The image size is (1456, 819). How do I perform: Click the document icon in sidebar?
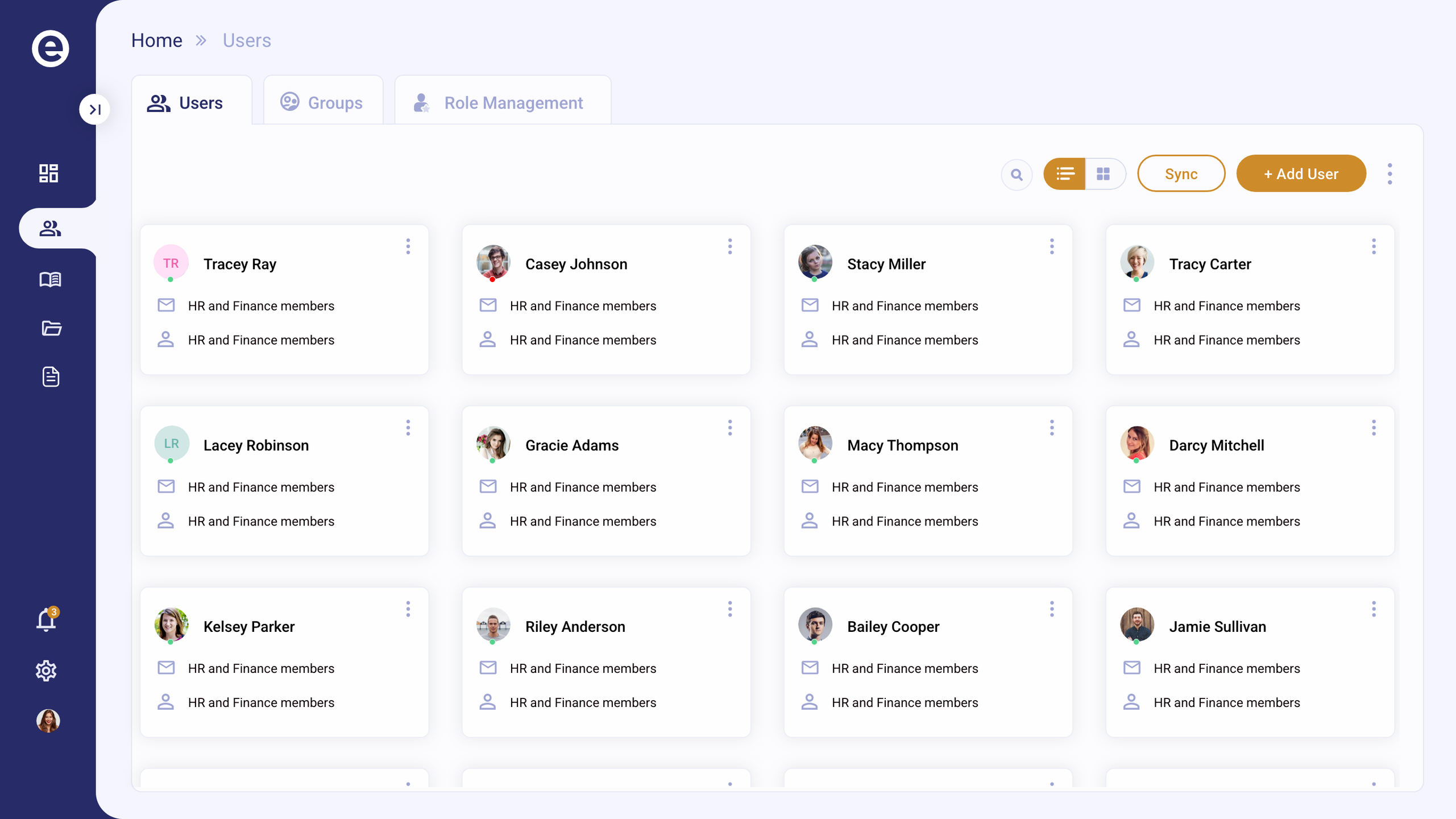pos(51,377)
